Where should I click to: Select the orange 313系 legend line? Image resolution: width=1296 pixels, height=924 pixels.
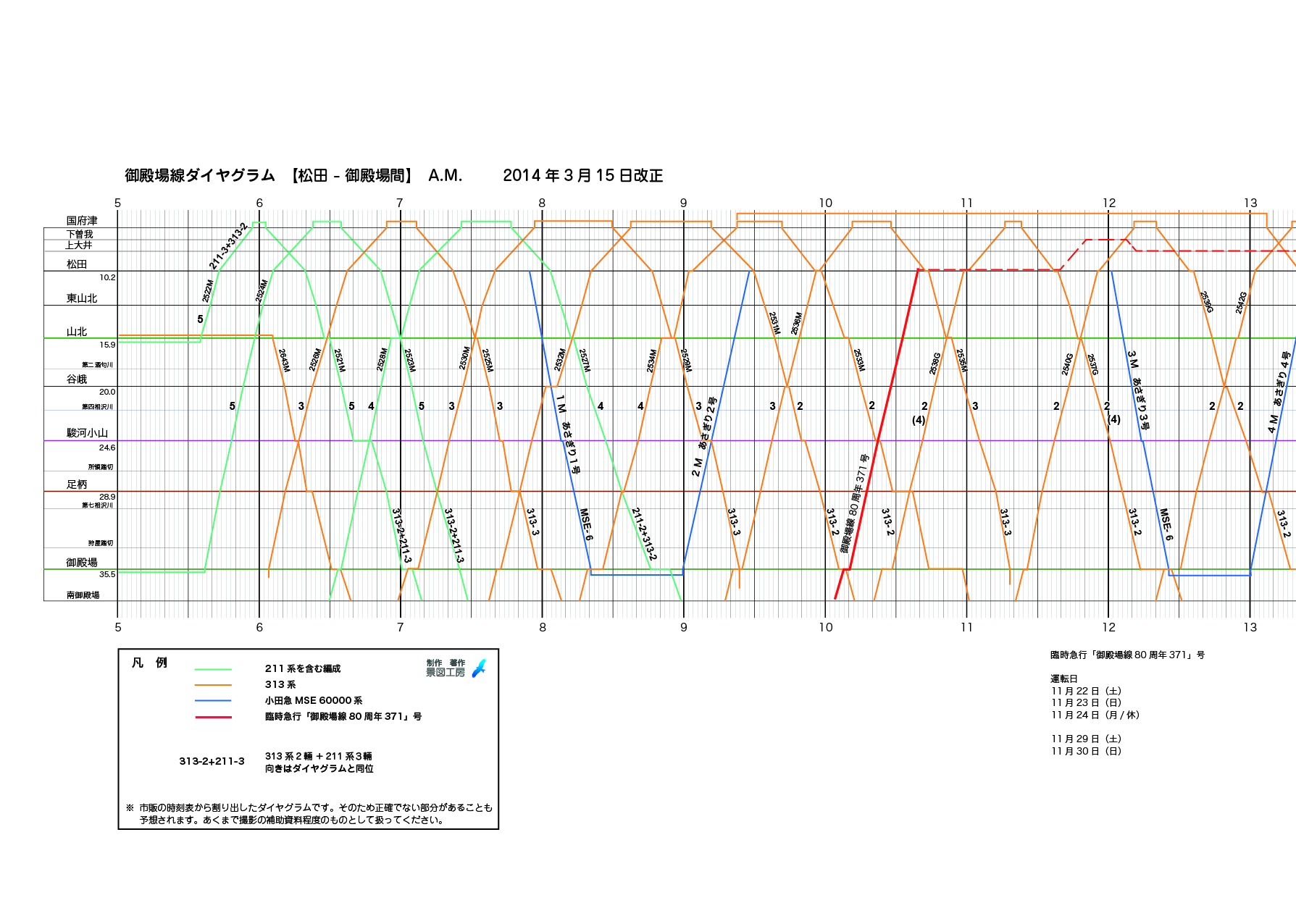coord(213,685)
